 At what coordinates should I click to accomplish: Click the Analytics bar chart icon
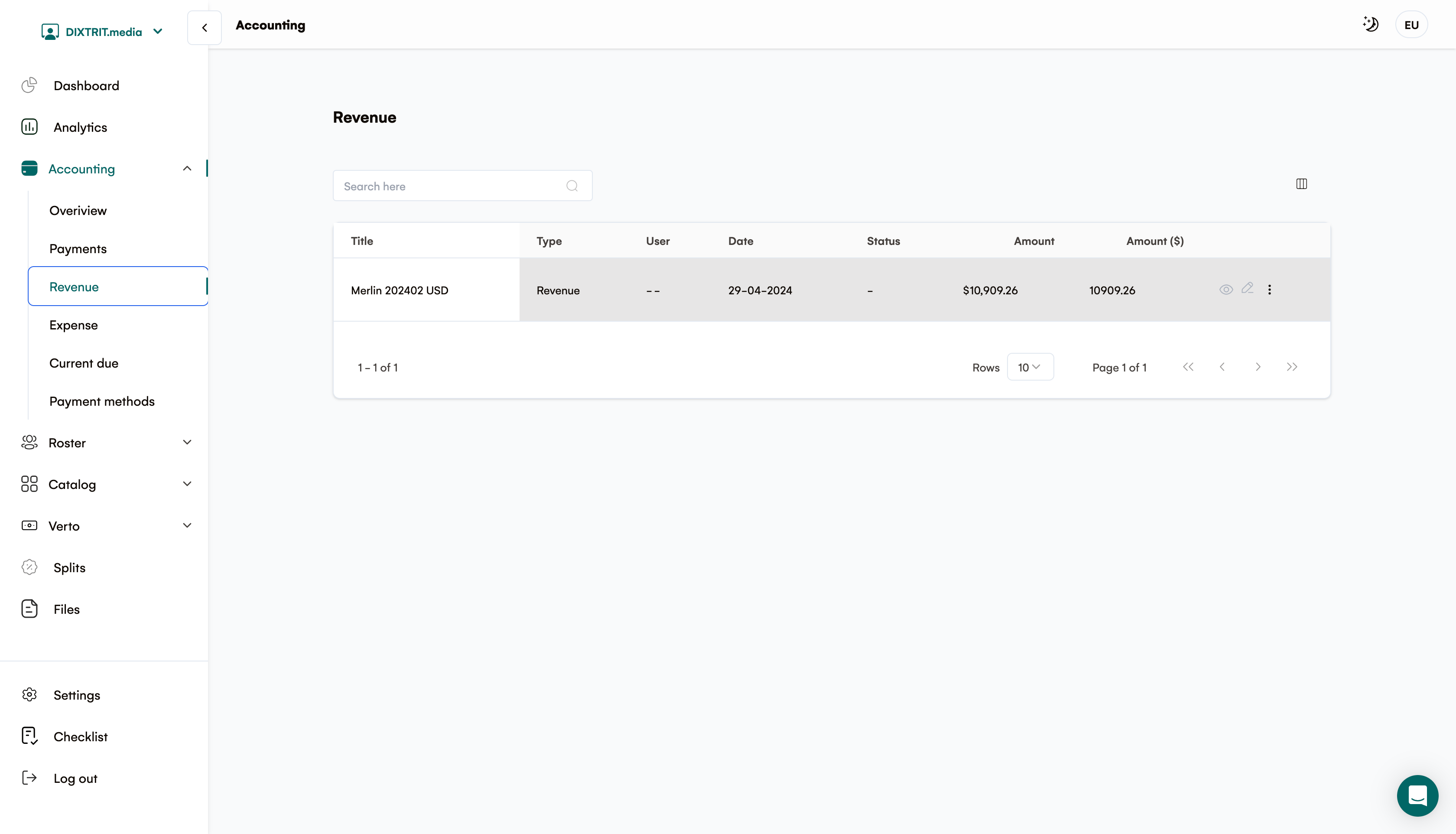[x=29, y=127]
